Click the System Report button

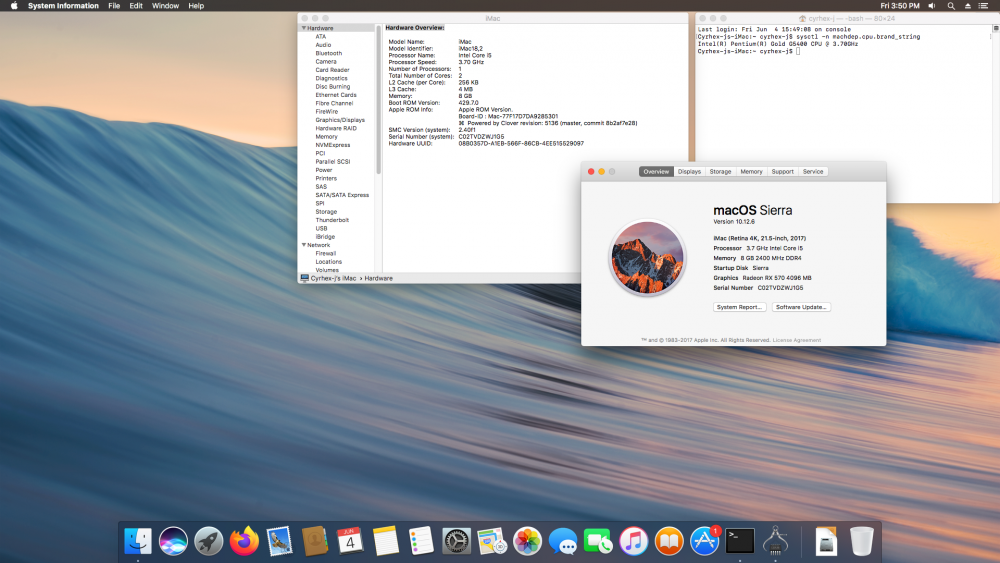point(739,307)
